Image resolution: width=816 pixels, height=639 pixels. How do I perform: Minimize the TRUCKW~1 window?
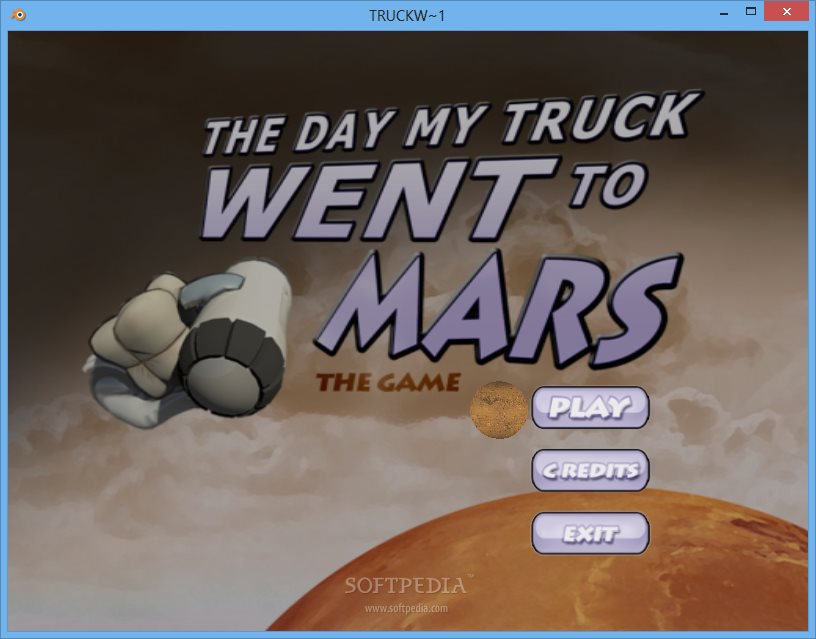(723, 13)
